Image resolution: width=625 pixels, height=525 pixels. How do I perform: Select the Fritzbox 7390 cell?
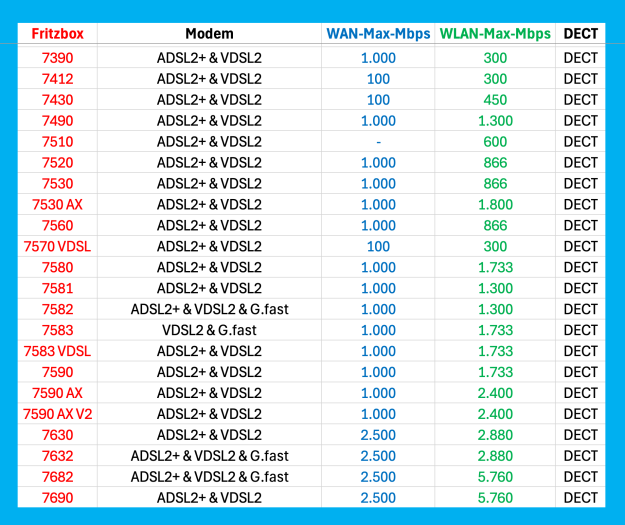point(57,58)
